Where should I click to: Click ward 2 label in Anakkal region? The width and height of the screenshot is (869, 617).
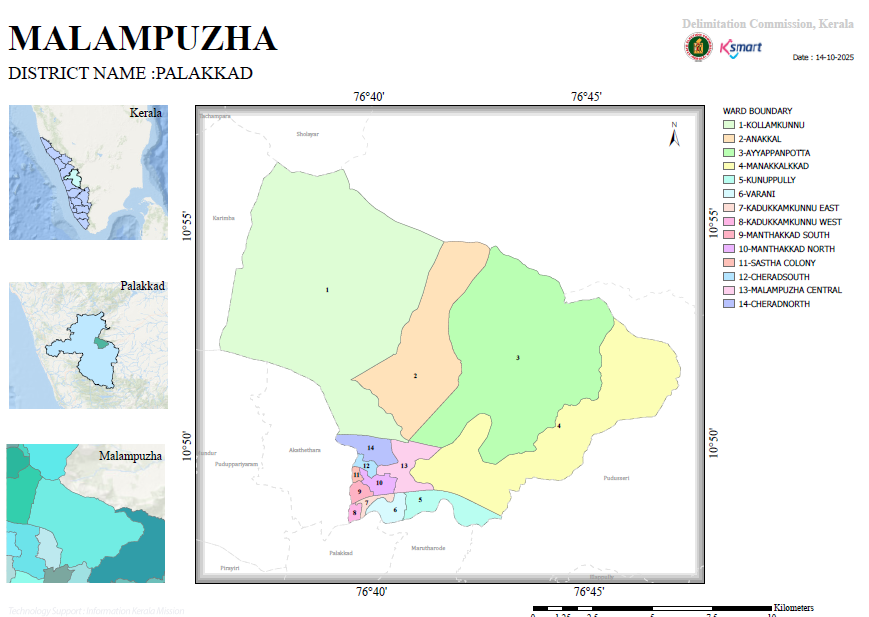[415, 376]
